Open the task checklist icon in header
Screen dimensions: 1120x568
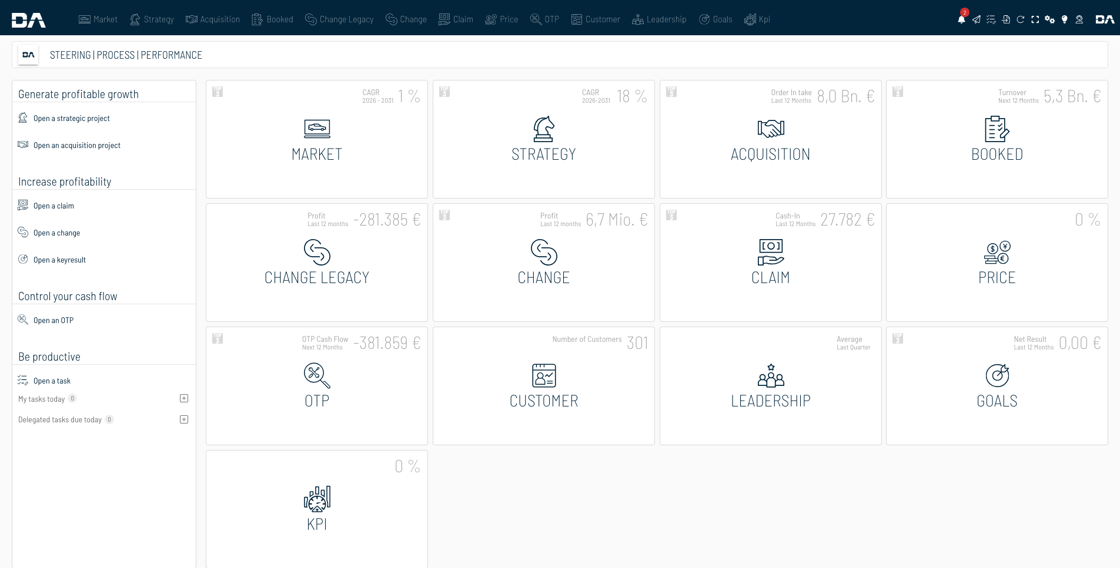tap(991, 19)
